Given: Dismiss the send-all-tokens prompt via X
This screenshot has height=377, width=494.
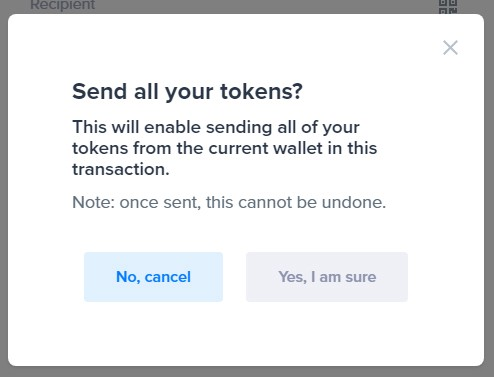Looking at the screenshot, I should [x=450, y=48].
